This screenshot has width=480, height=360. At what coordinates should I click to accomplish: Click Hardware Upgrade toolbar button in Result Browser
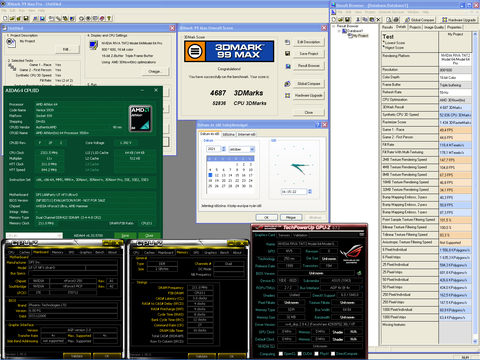[x=459, y=20]
